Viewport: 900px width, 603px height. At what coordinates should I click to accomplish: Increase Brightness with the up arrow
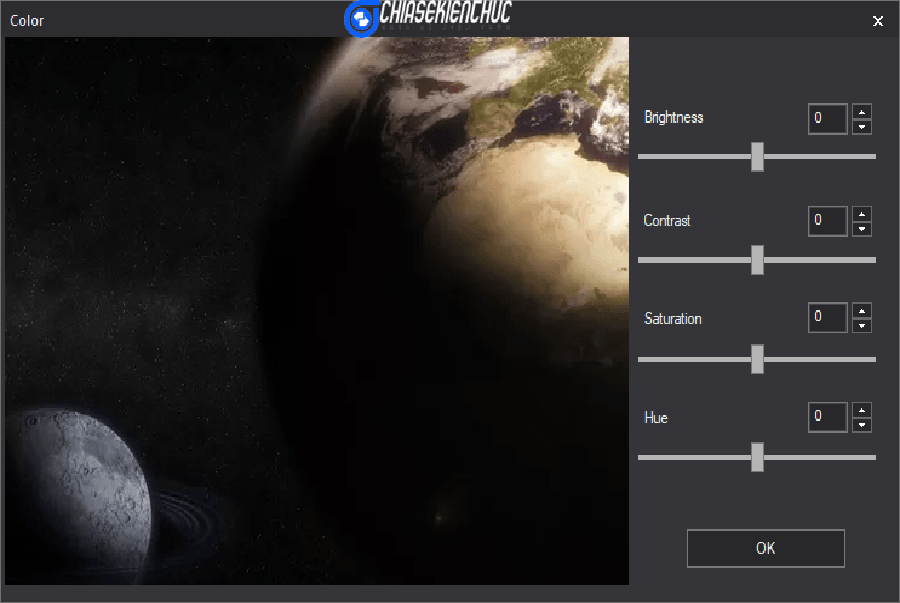pos(862,111)
